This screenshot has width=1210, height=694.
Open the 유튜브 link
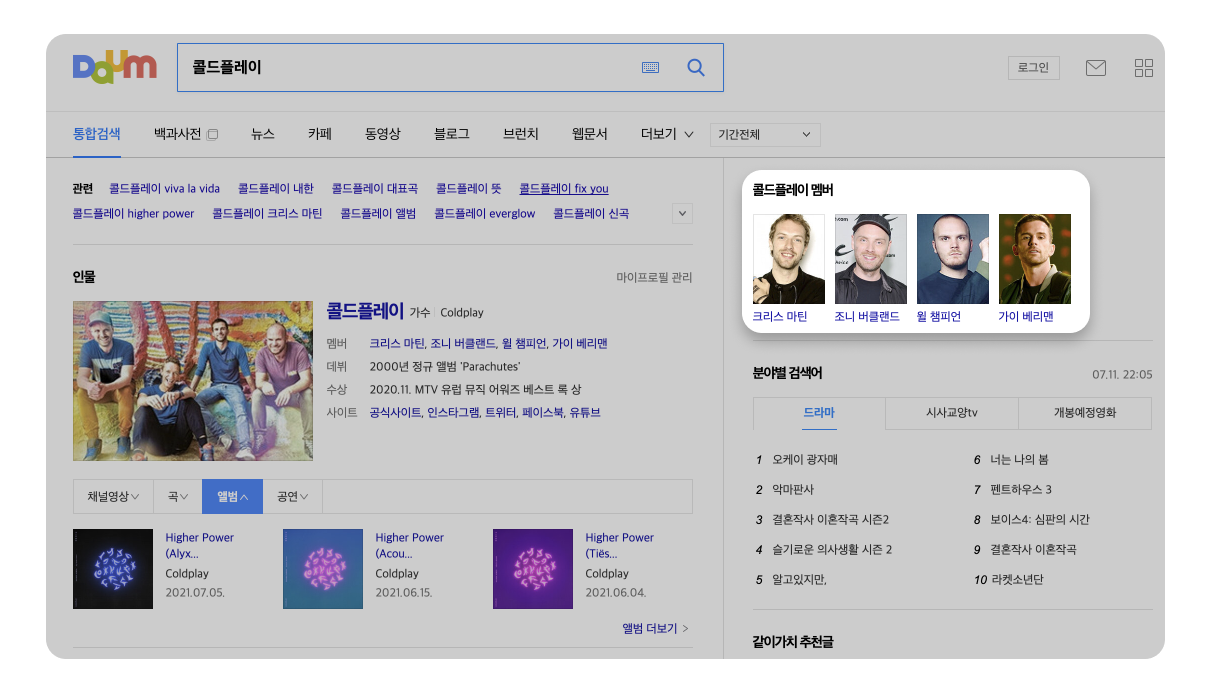(585, 412)
